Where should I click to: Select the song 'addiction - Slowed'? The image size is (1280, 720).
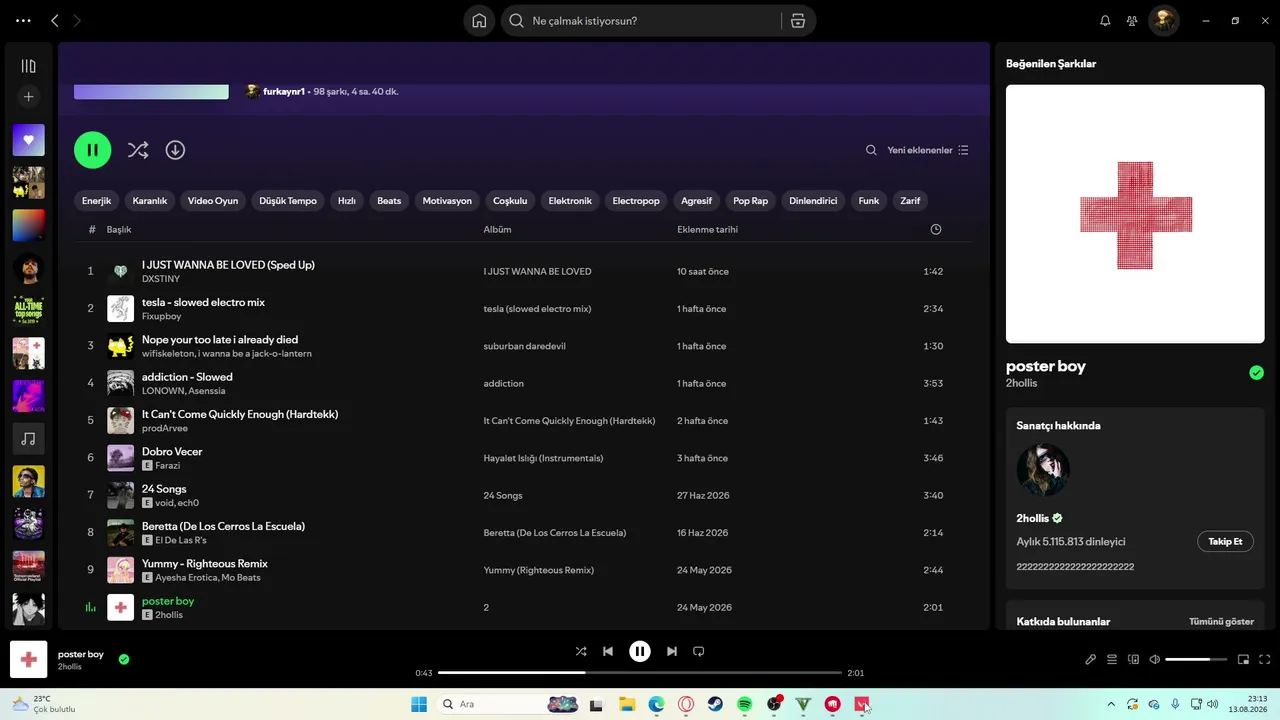point(187,377)
